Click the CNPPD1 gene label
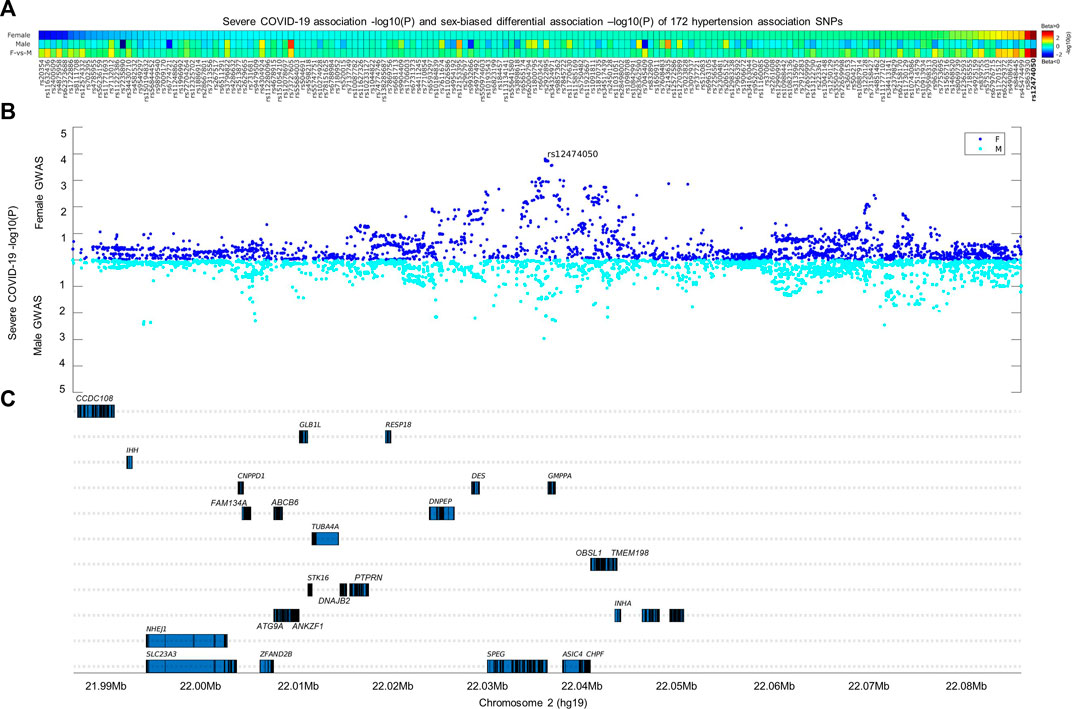This screenshot has height=709, width=1072. tap(251, 476)
